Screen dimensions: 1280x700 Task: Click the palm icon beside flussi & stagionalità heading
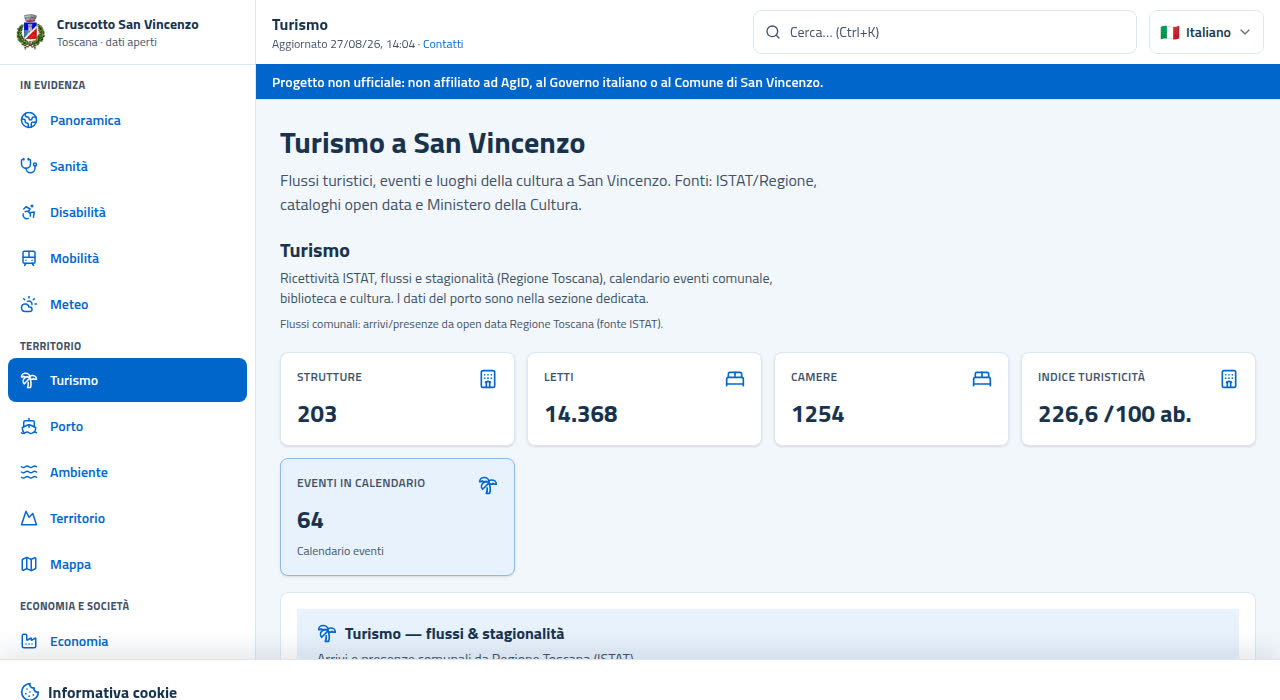point(326,633)
